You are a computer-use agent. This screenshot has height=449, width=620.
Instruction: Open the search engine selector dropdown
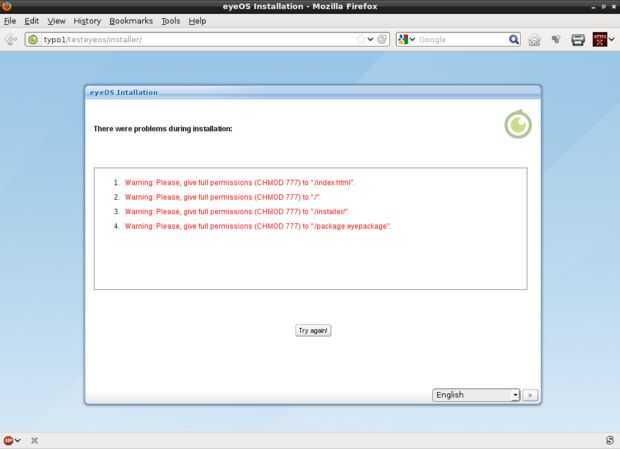click(406, 39)
